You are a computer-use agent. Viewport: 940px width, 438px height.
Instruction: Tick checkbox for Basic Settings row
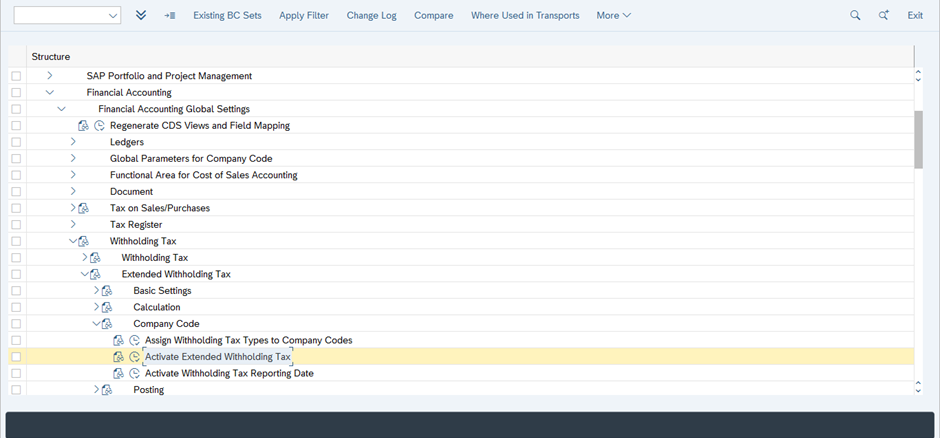tap(16, 291)
